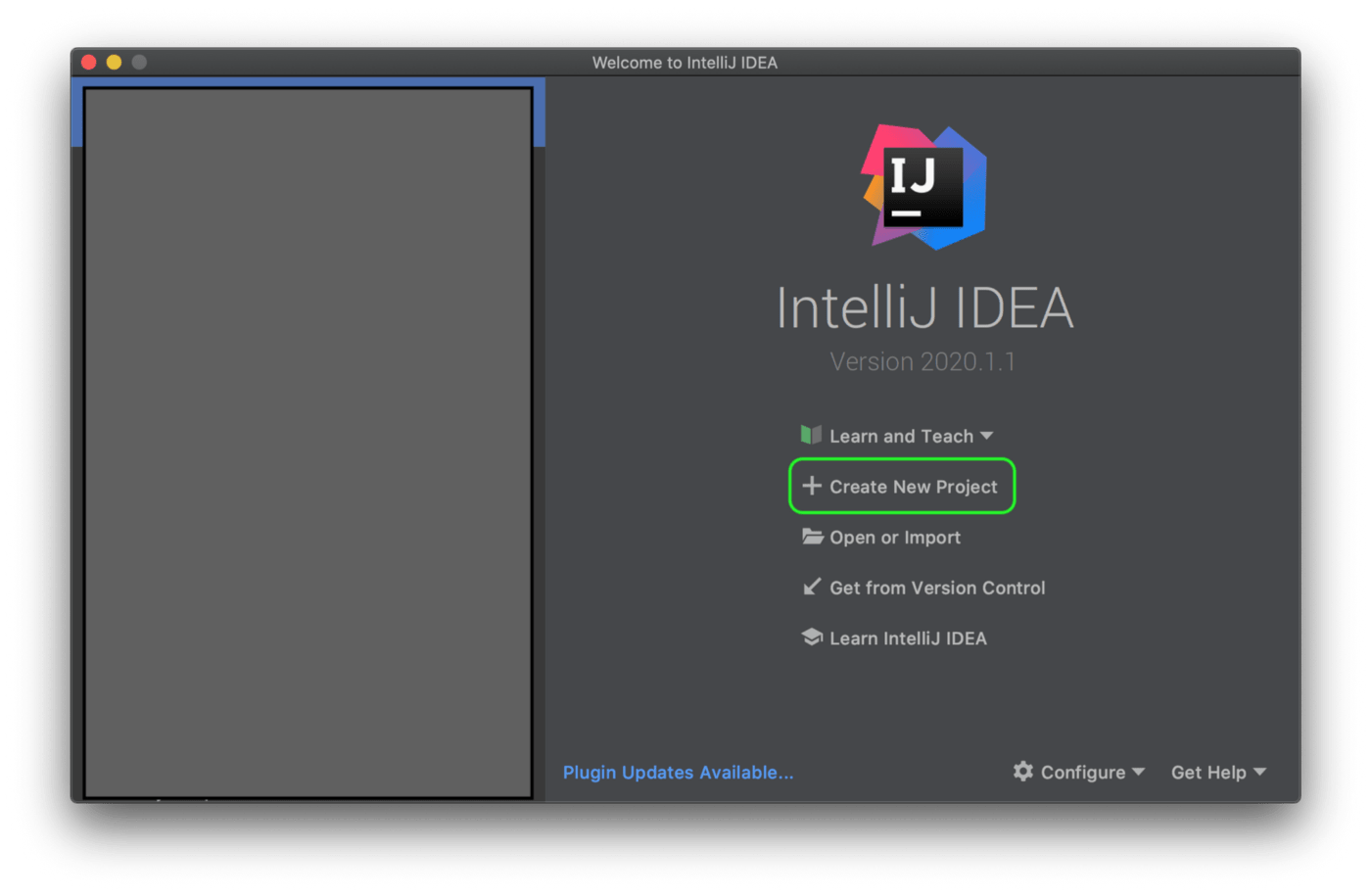
Task: Expand the Get Help dropdown arrow
Action: click(1259, 772)
